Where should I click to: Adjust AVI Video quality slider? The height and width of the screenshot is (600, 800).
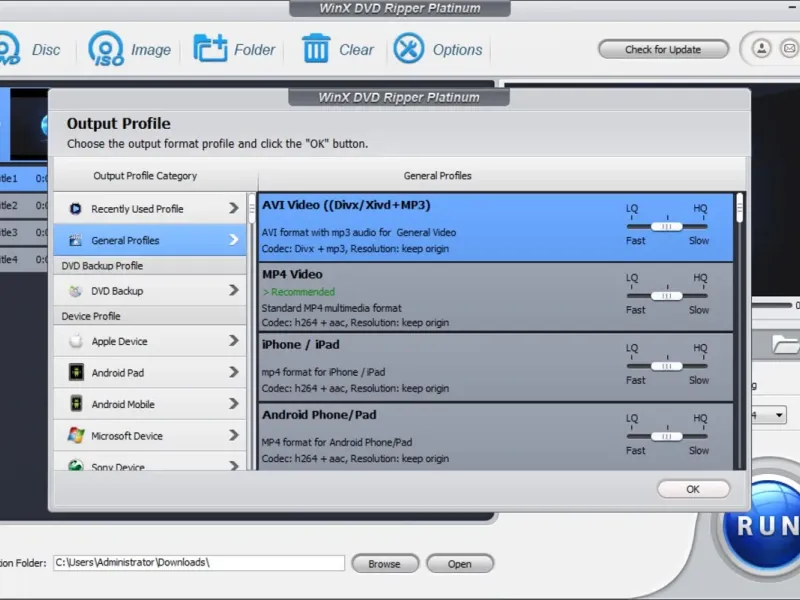click(x=666, y=227)
